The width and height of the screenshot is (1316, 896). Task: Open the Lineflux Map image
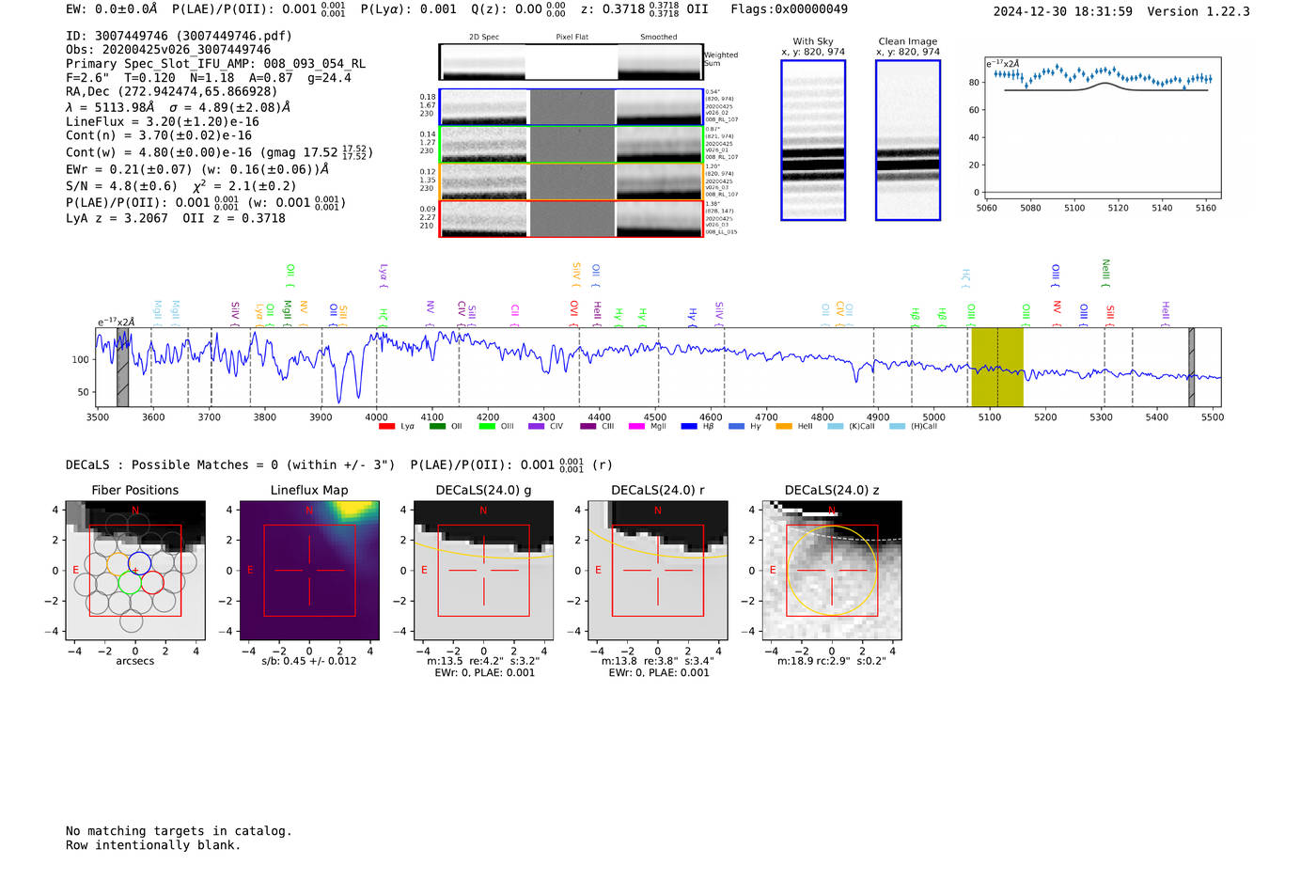click(309, 571)
